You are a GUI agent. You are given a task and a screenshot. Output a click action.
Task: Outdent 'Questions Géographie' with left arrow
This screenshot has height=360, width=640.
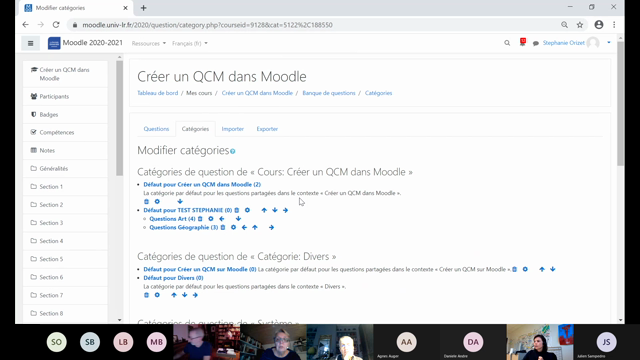pos(244,227)
